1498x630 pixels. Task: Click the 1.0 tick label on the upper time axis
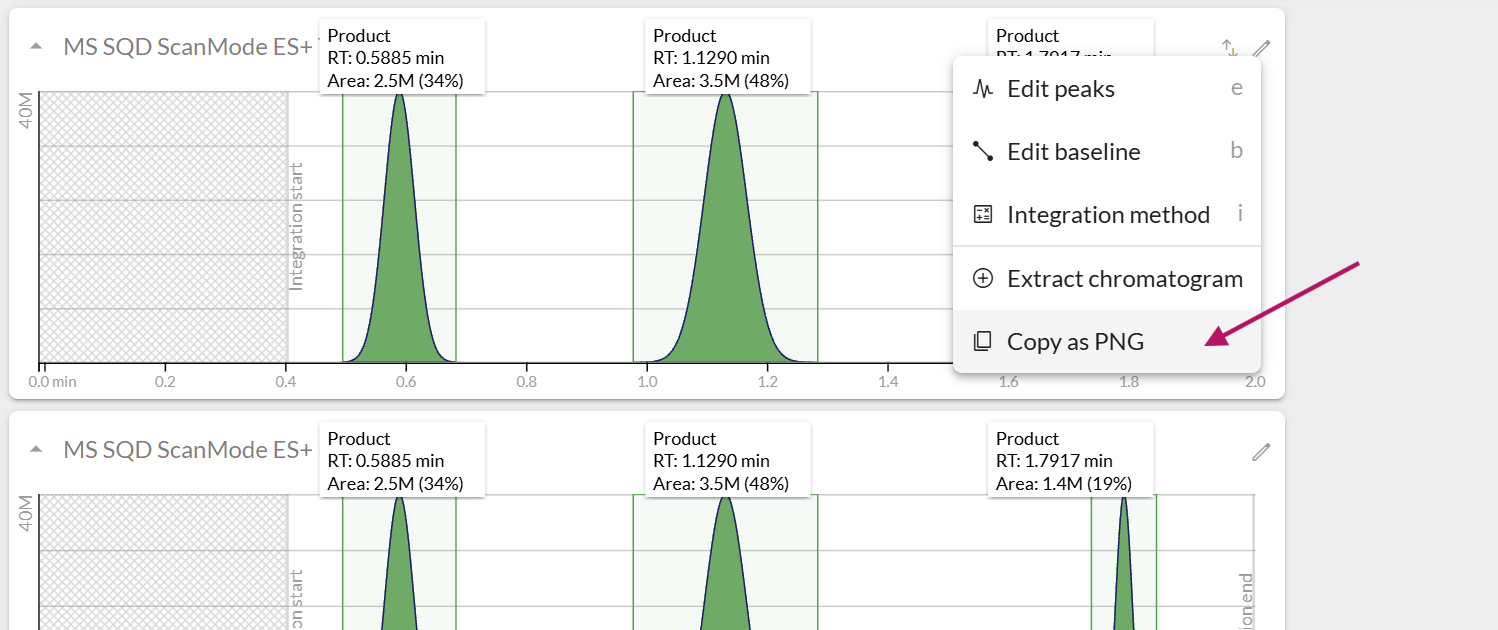pos(647,382)
